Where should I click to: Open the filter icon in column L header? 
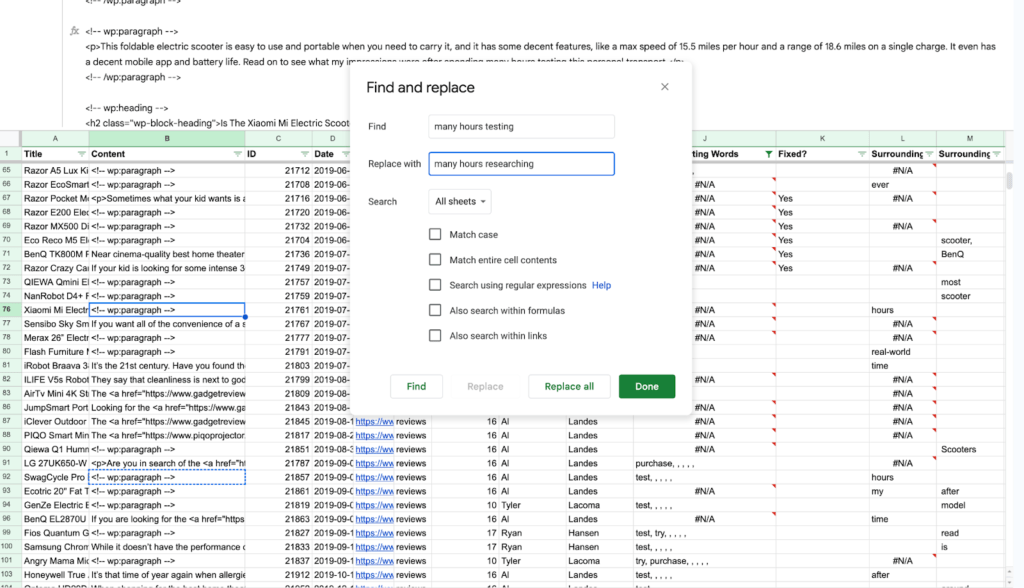point(929,154)
